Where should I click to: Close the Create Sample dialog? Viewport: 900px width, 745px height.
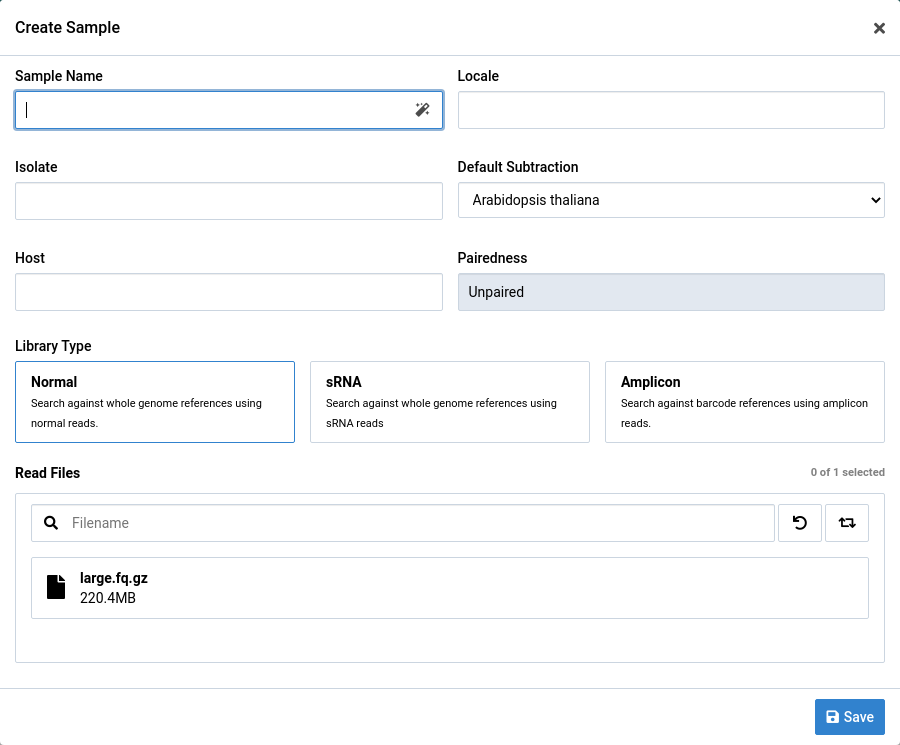click(879, 28)
